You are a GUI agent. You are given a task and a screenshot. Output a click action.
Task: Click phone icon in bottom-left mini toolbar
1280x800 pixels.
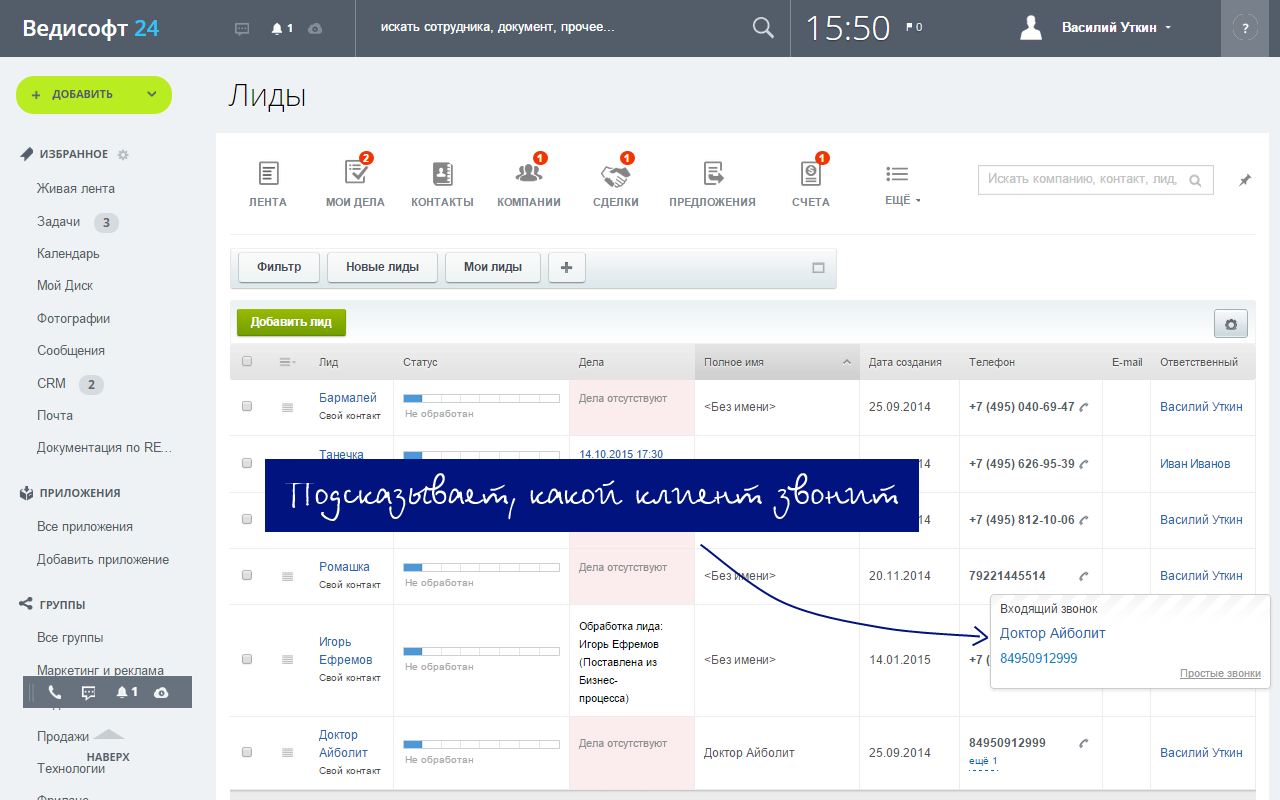click(54, 692)
